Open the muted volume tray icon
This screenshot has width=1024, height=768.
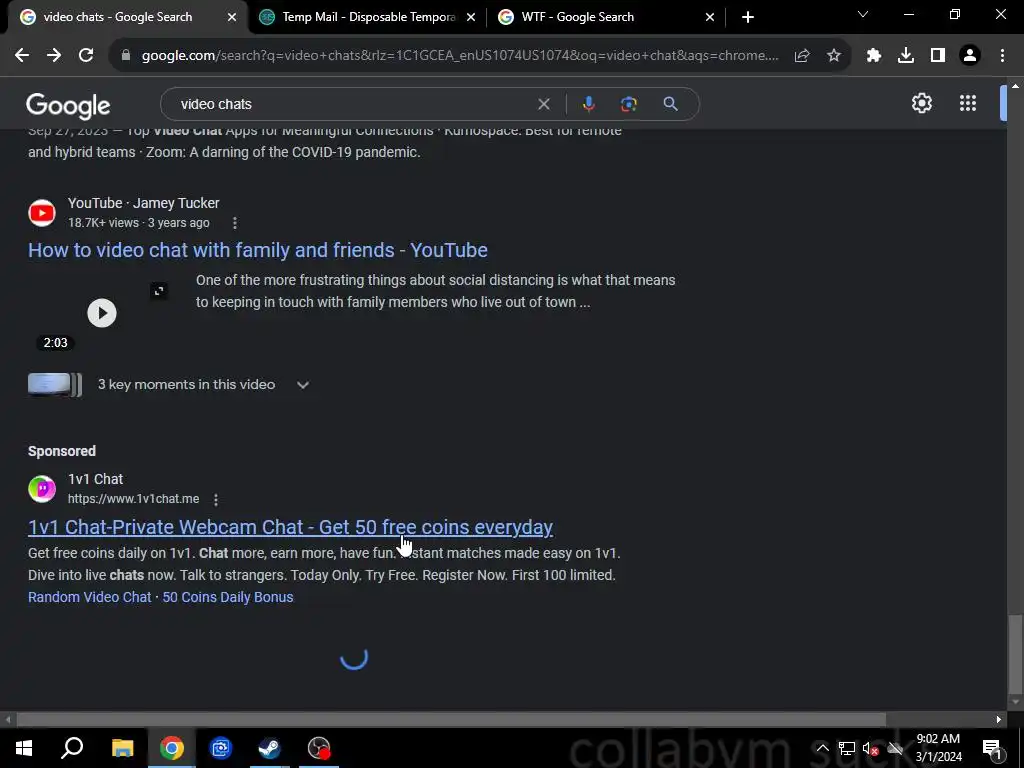(x=870, y=748)
